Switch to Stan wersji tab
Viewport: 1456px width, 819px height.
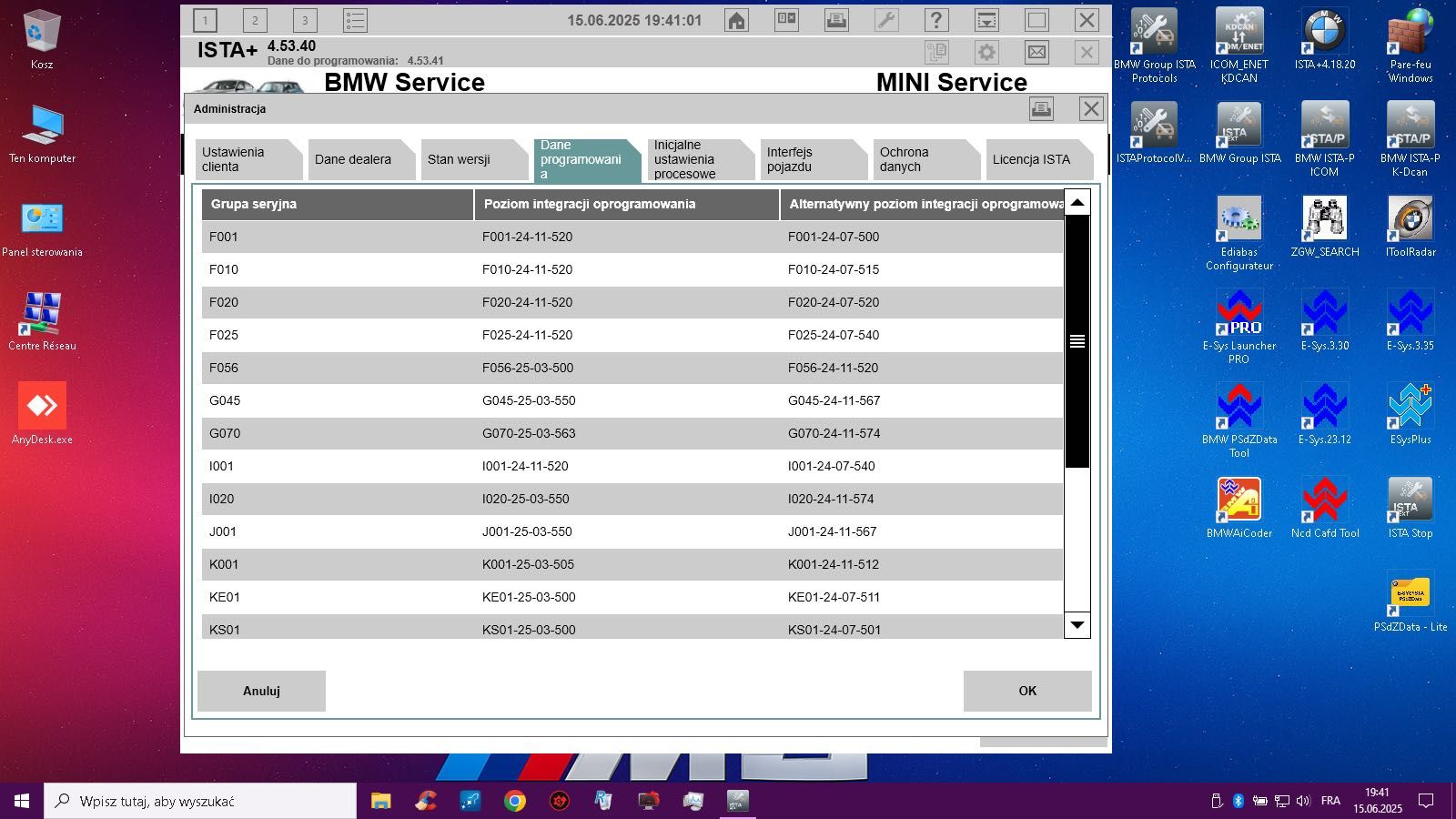click(474, 159)
